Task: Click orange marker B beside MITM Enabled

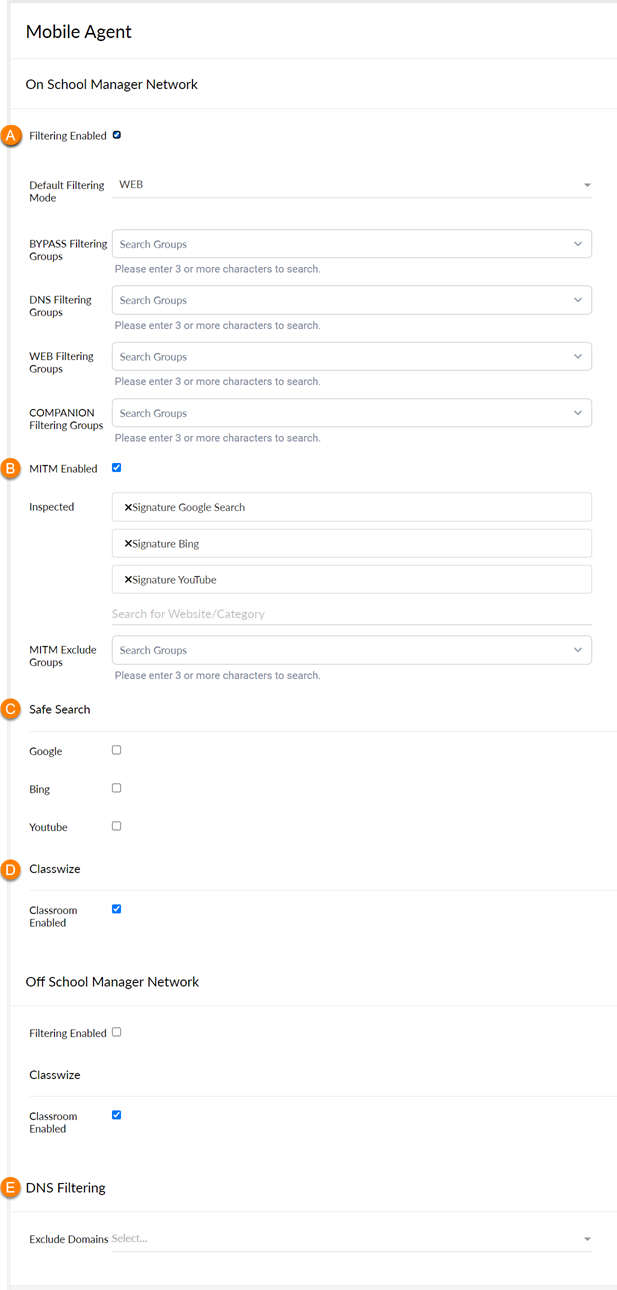Action: (12, 468)
